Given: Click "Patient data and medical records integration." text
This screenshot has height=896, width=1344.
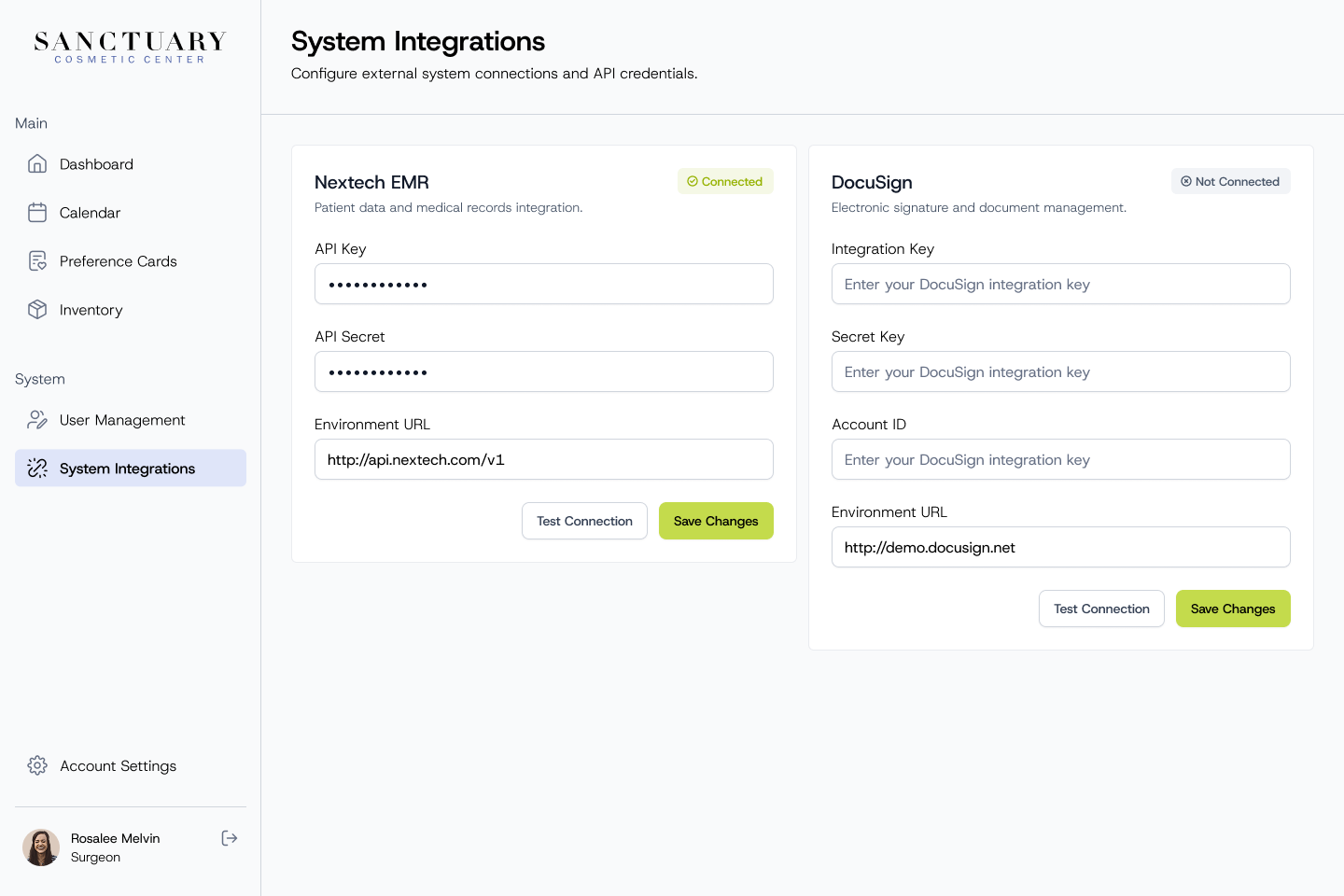Looking at the screenshot, I should (x=449, y=207).
